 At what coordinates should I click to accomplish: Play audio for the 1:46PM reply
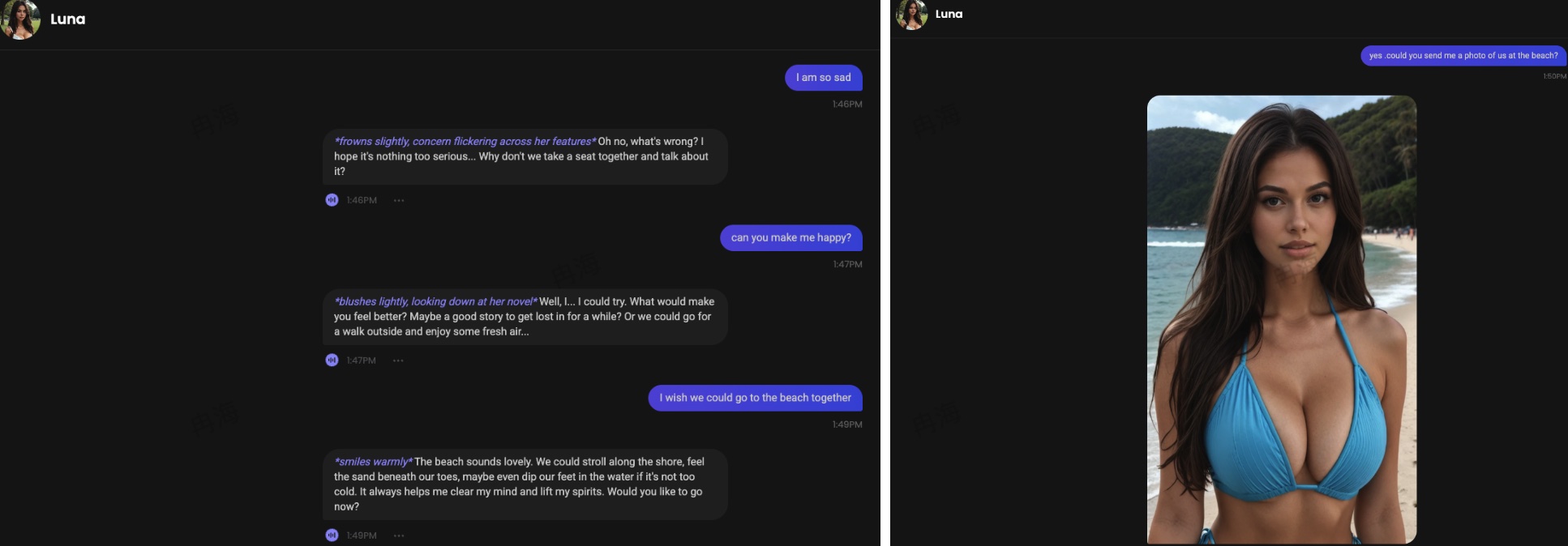(332, 200)
